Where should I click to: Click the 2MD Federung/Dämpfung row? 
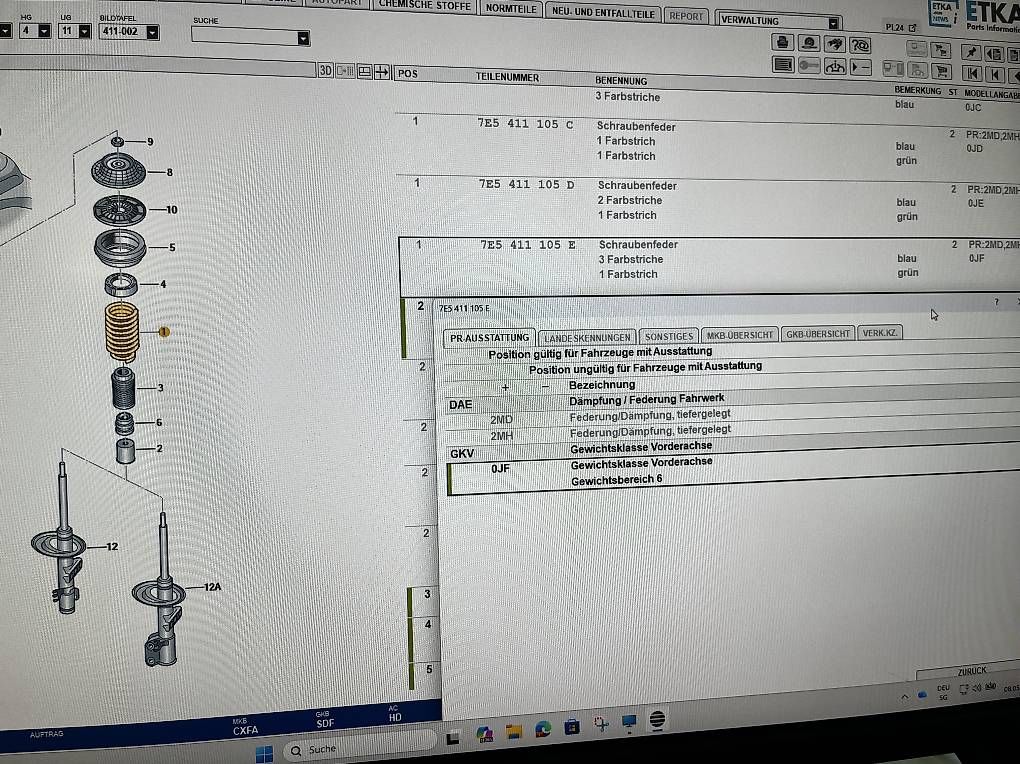tap(732, 415)
